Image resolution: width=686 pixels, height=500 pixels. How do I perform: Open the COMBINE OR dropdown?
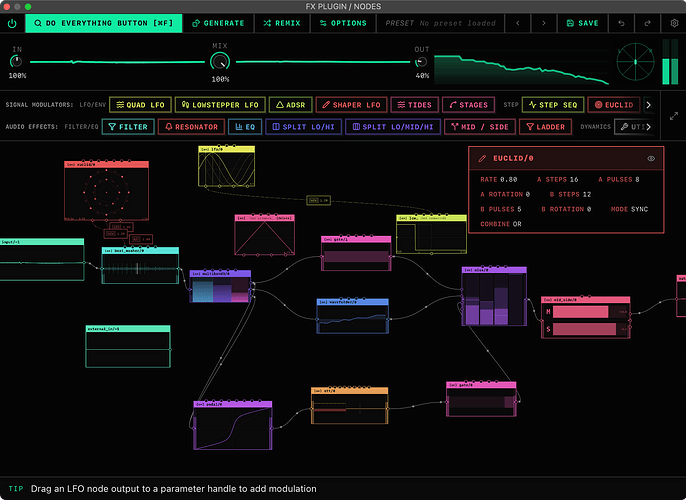[x=501, y=224]
